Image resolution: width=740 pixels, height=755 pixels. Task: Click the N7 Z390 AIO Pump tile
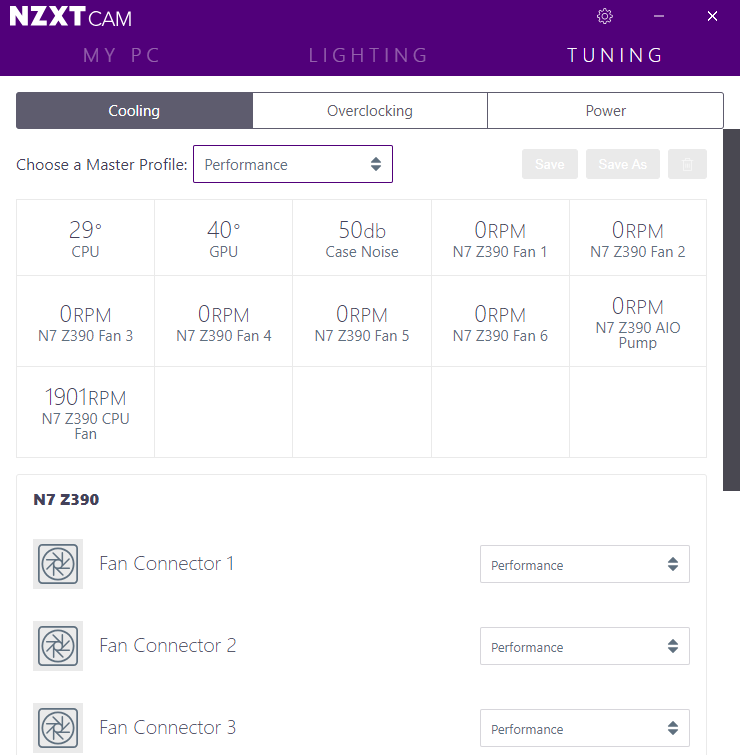click(638, 321)
